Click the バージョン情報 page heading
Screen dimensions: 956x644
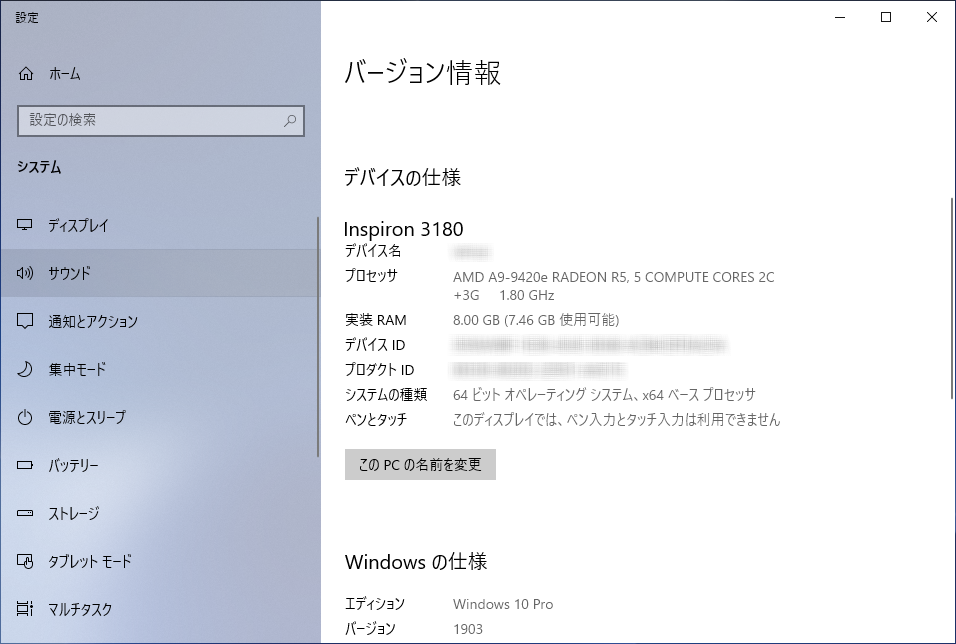(x=423, y=73)
